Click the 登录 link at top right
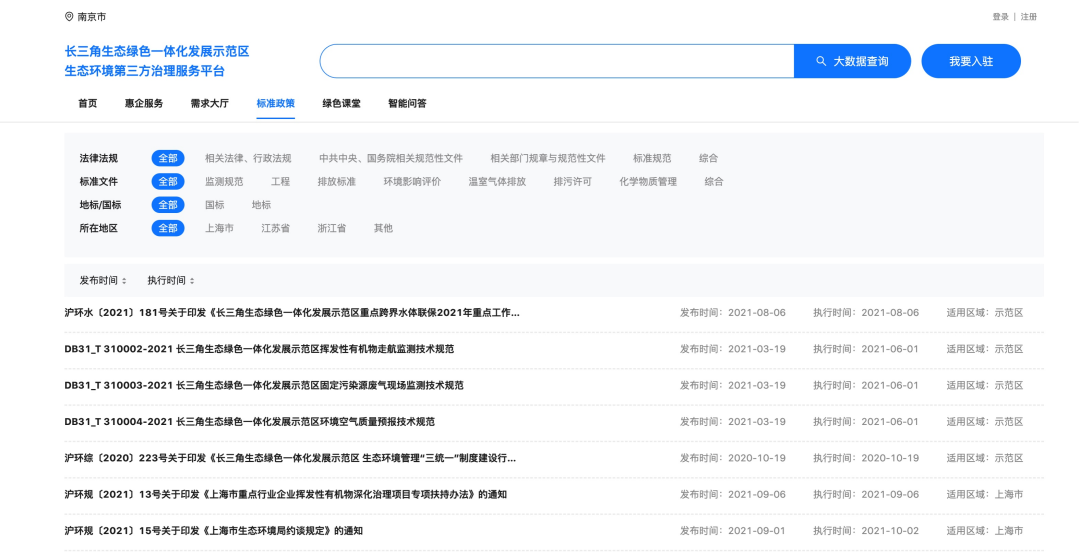The width and height of the screenshot is (1080, 555). pyautogui.click(x=1001, y=17)
